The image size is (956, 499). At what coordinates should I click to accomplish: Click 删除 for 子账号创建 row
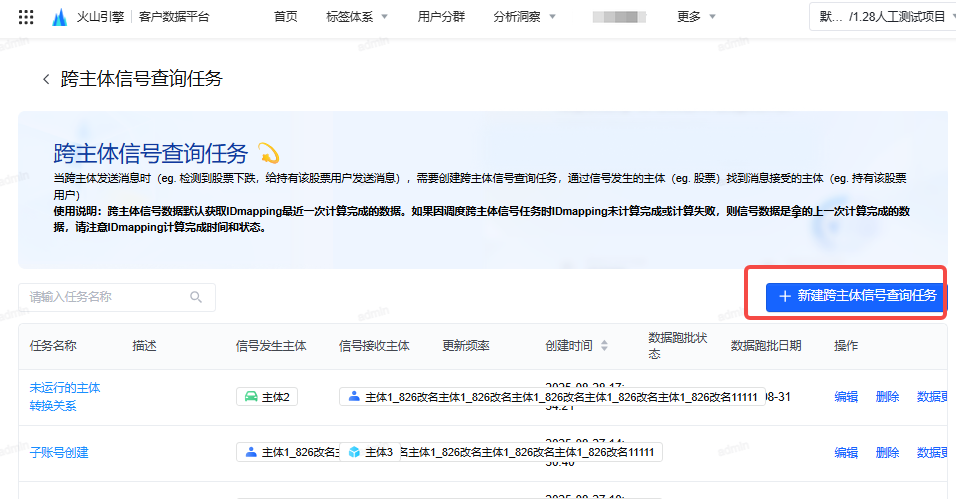coord(887,453)
